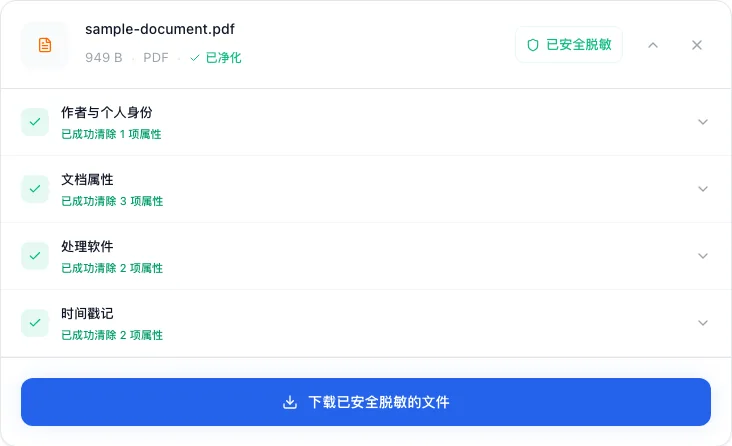Click the green check icon for 处理软件
Screen dimensions: 732x446
[x=35, y=256]
